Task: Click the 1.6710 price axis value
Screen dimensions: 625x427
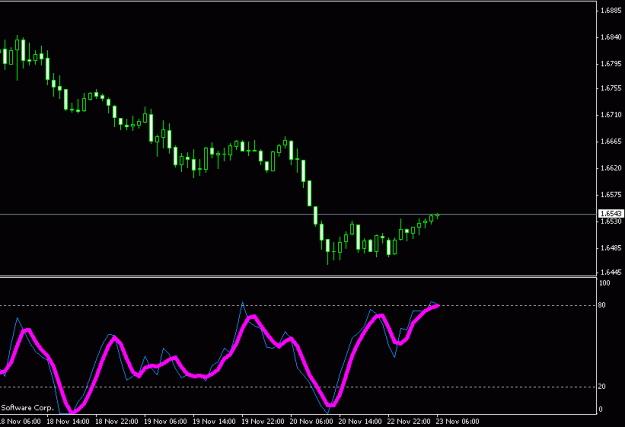Action: click(611, 115)
